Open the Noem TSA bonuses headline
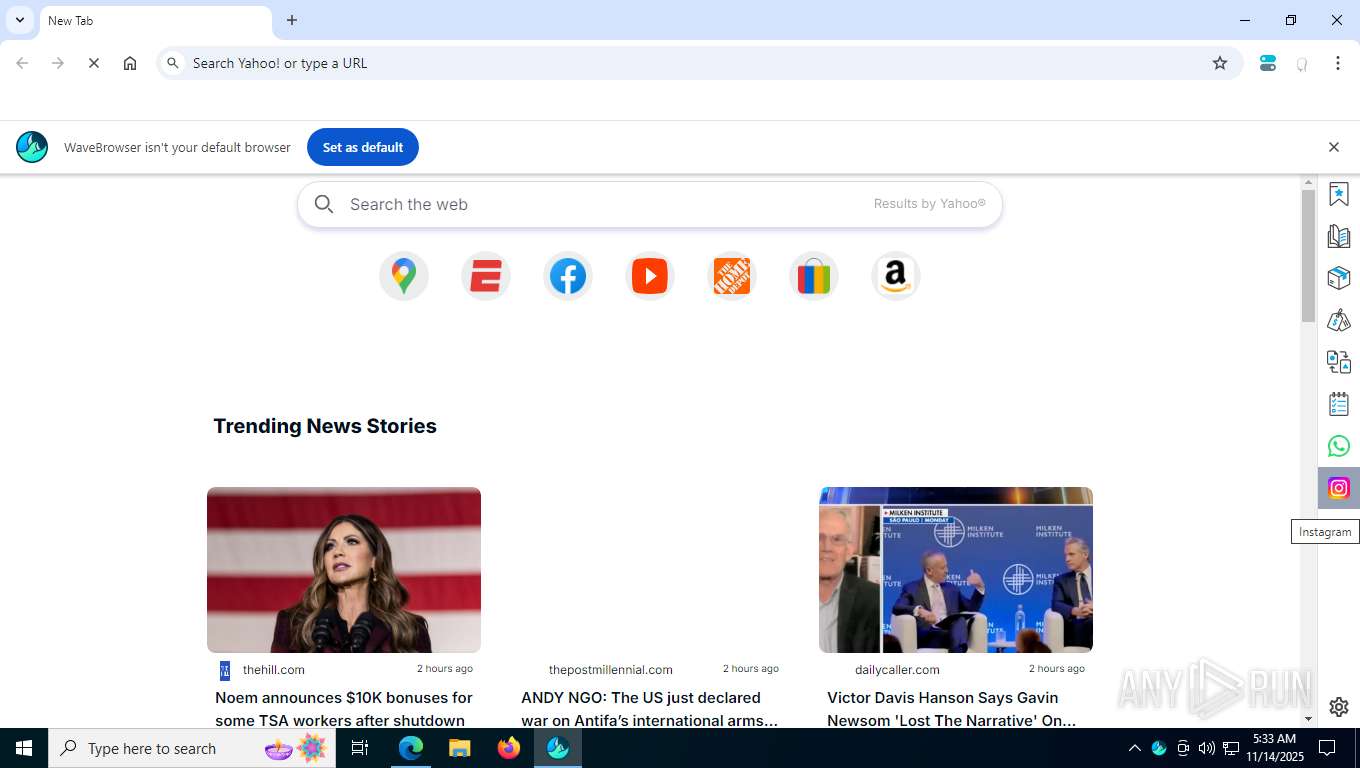This screenshot has width=1360, height=768. [x=344, y=708]
